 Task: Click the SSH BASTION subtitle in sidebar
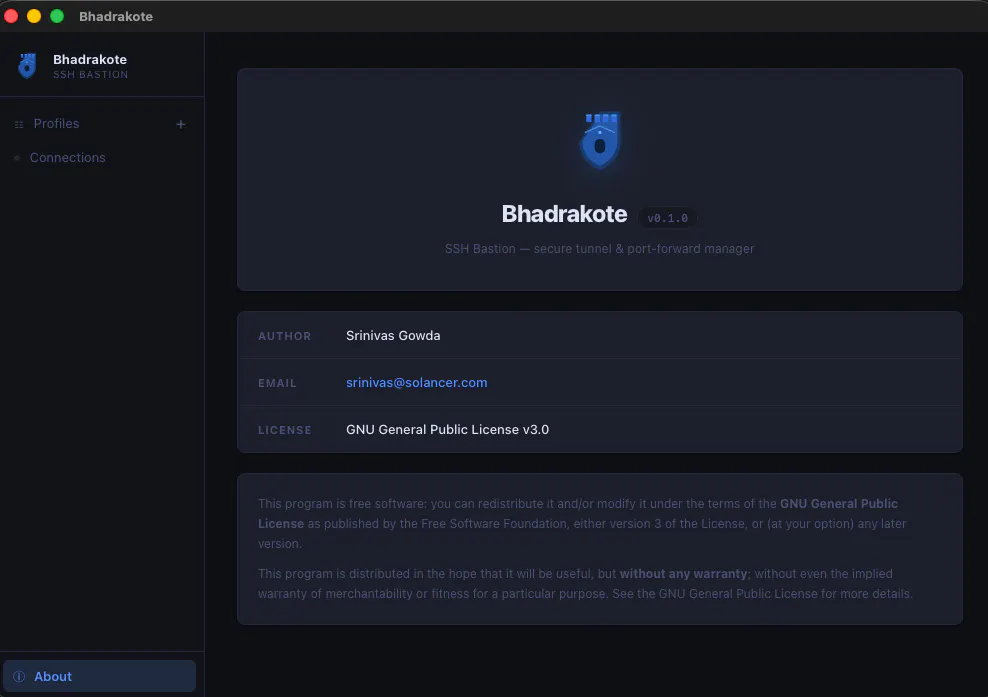point(91,74)
